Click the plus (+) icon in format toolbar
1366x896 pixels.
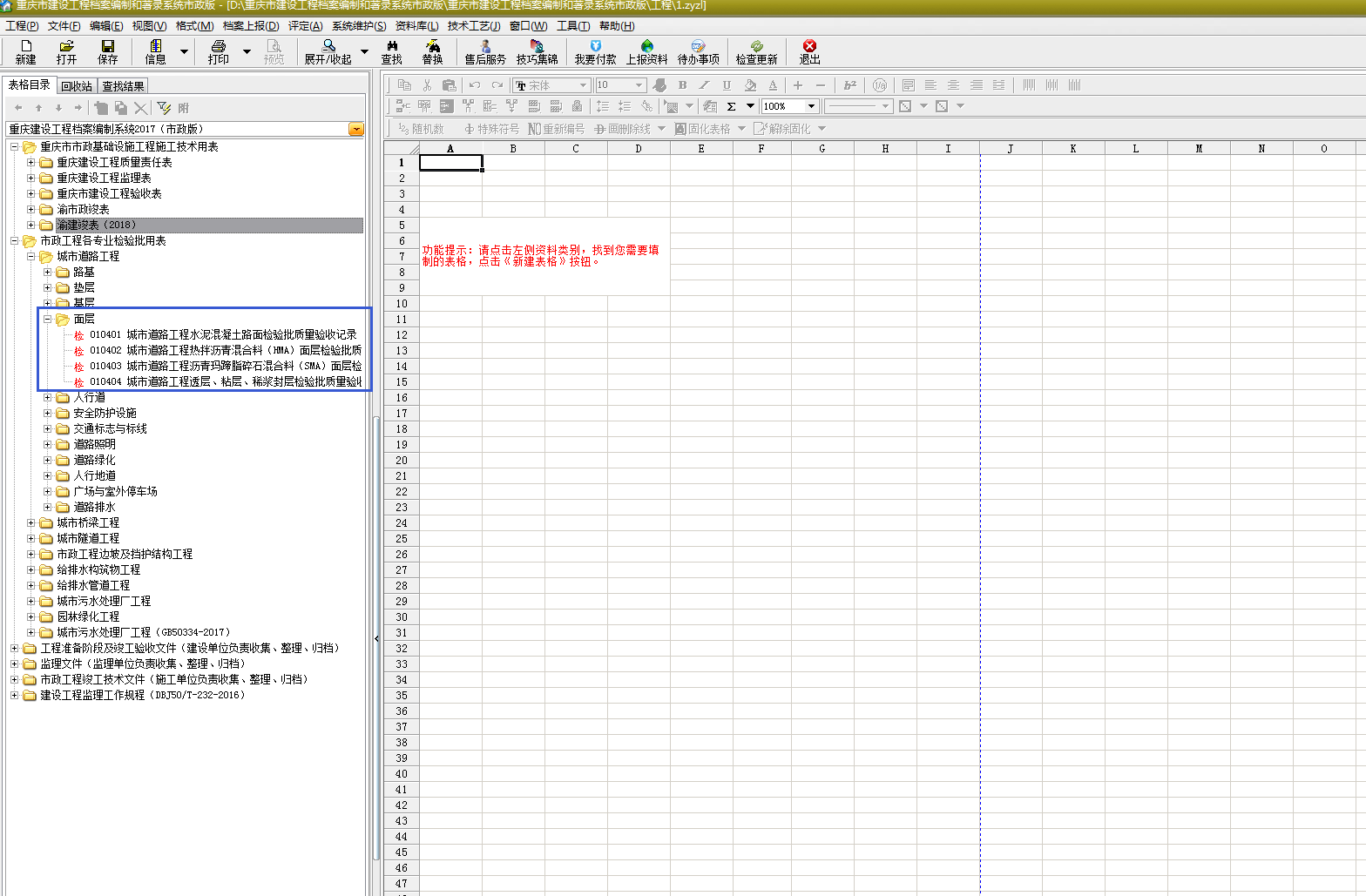(x=797, y=84)
